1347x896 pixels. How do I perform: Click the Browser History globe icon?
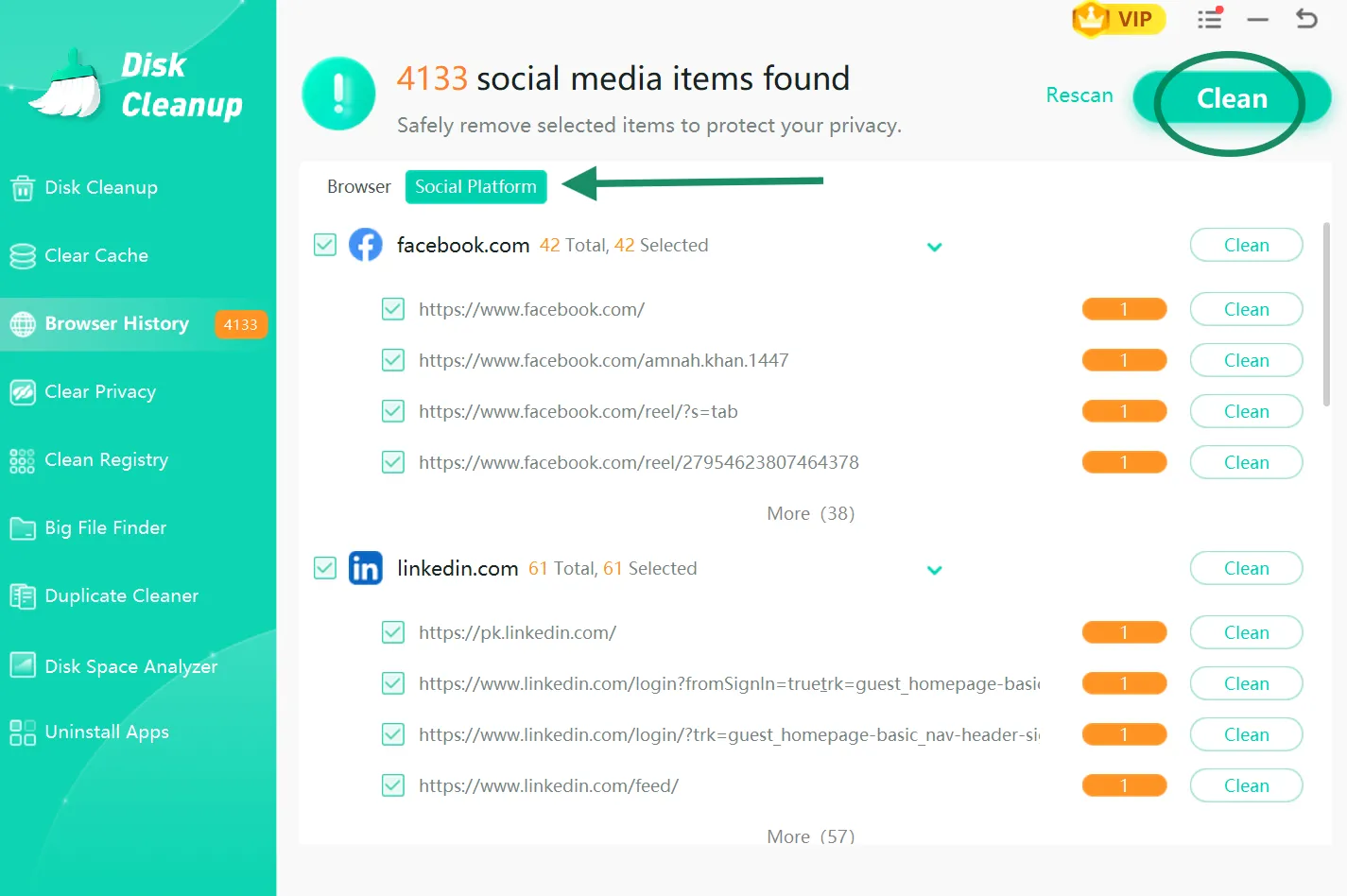pos(23,324)
